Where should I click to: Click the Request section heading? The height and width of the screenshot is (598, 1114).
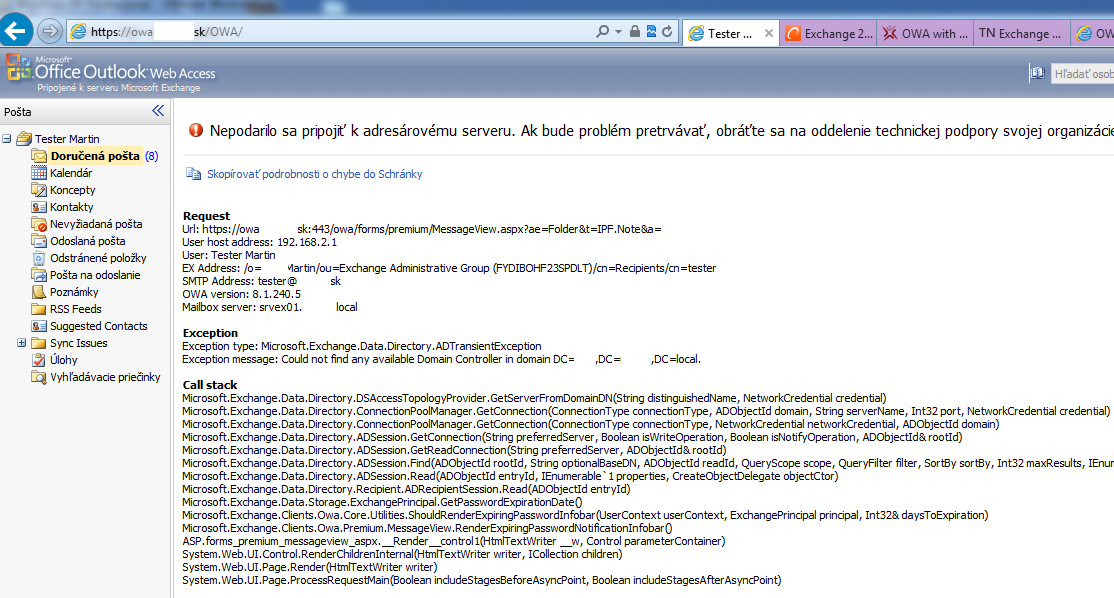[206, 216]
